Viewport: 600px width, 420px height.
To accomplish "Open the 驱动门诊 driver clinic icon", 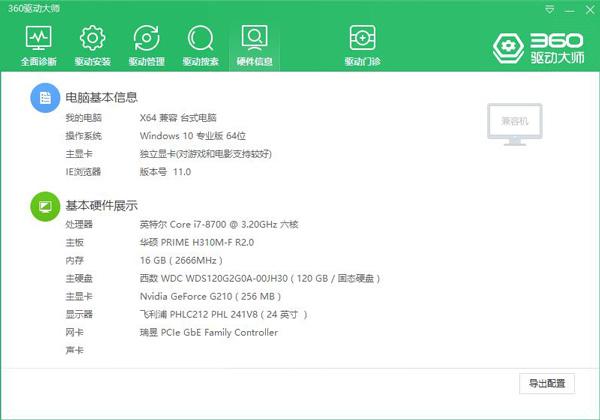I will (362, 46).
